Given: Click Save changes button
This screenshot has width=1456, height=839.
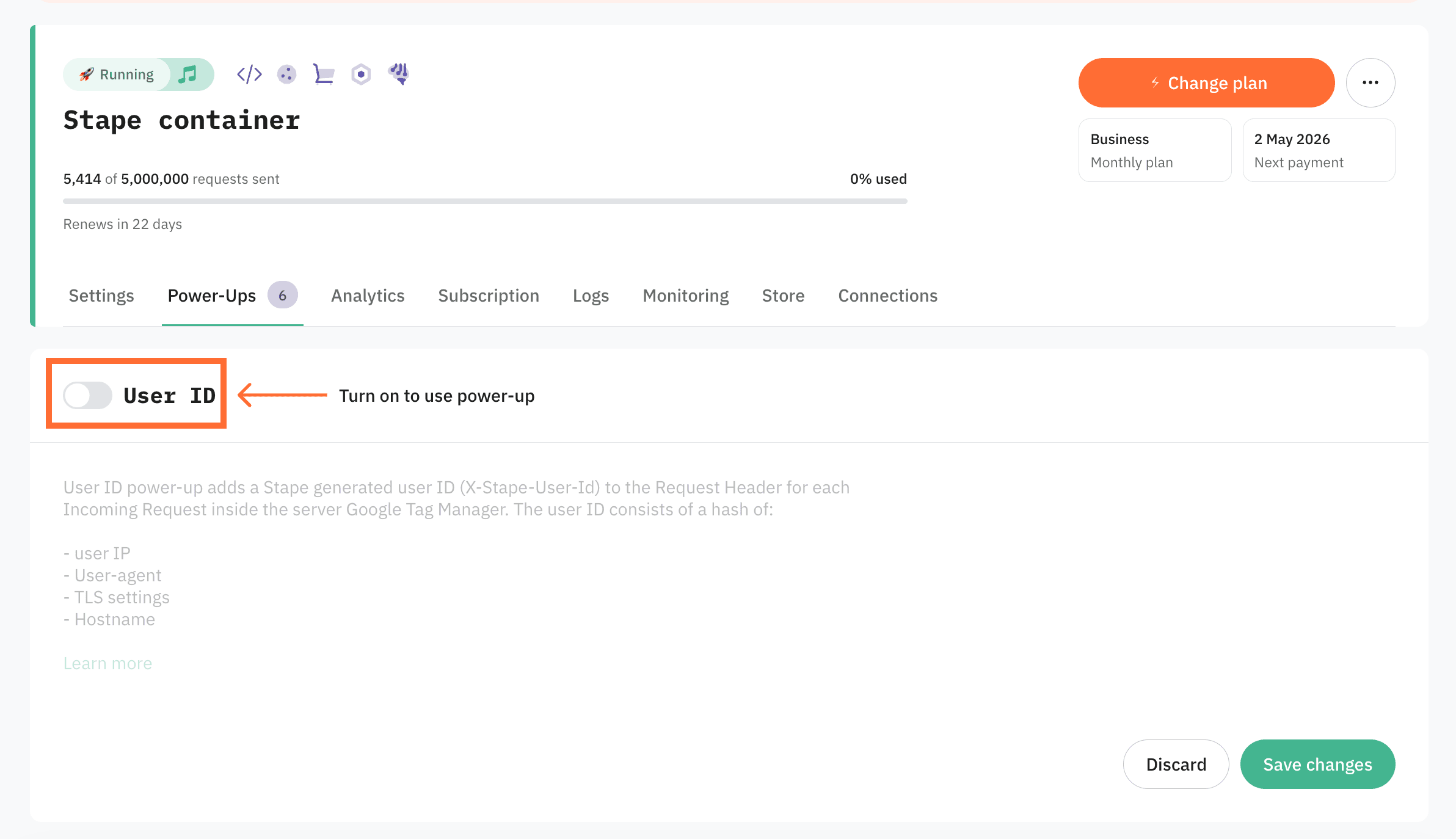Looking at the screenshot, I should [1317, 765].
